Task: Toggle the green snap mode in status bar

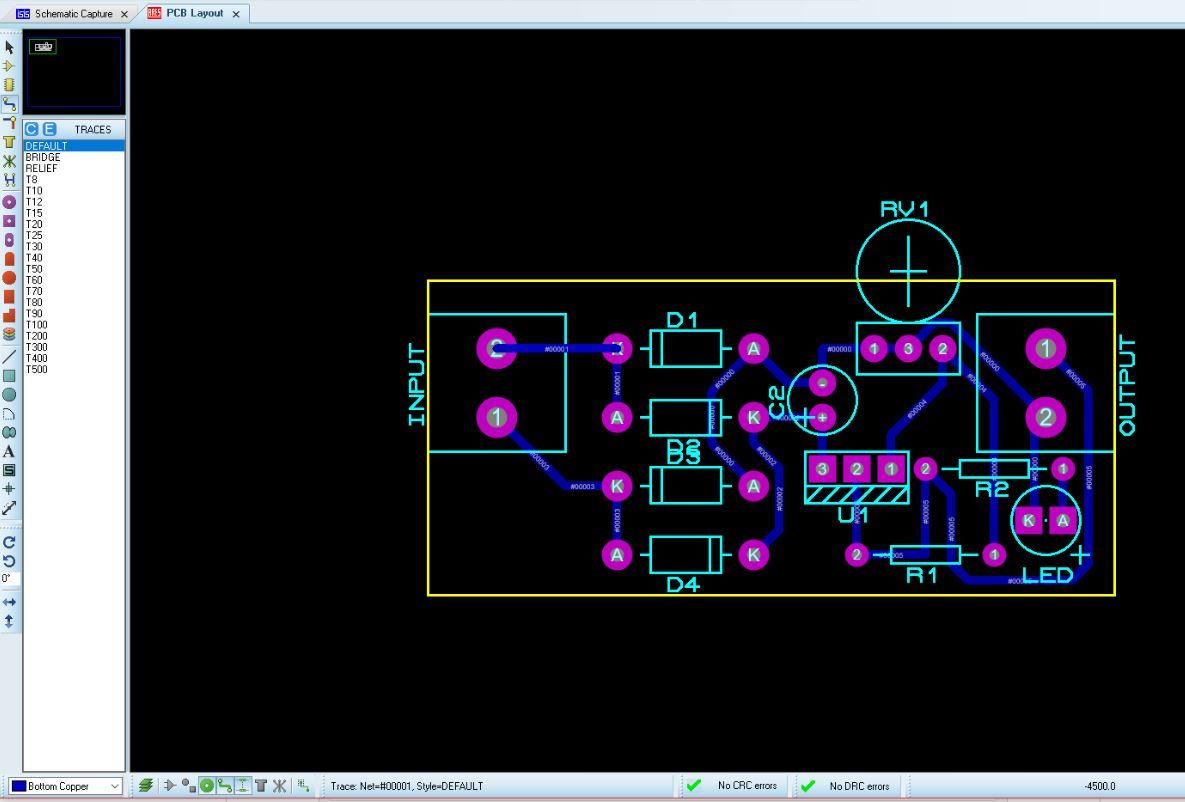Action: (207, 788)
